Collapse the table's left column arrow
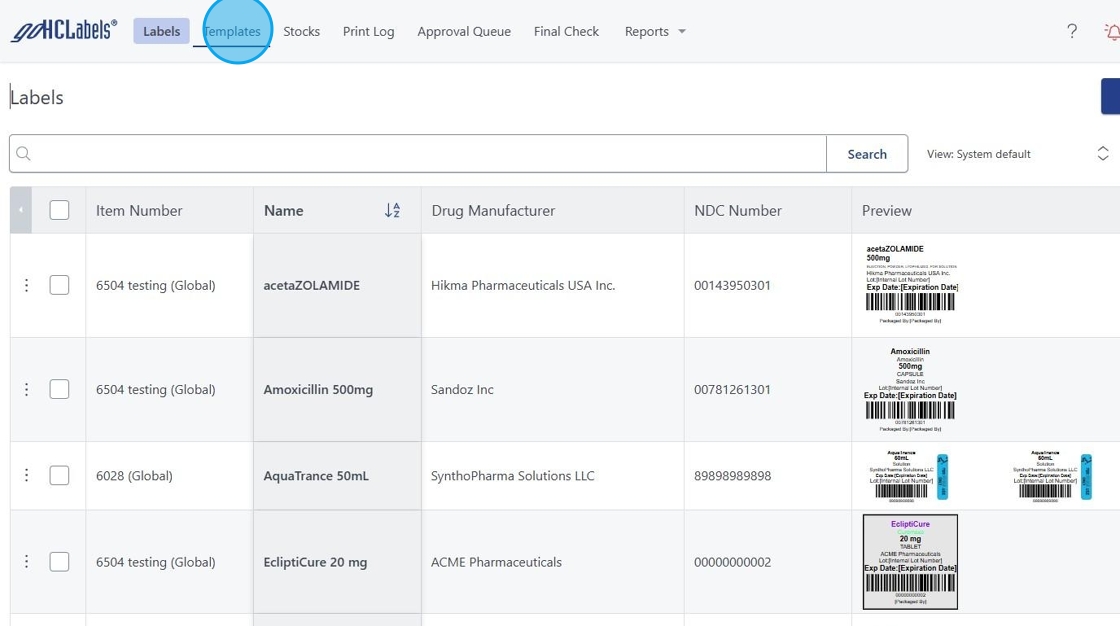This screenshot has height=626, width=1120. pos(21,210)
